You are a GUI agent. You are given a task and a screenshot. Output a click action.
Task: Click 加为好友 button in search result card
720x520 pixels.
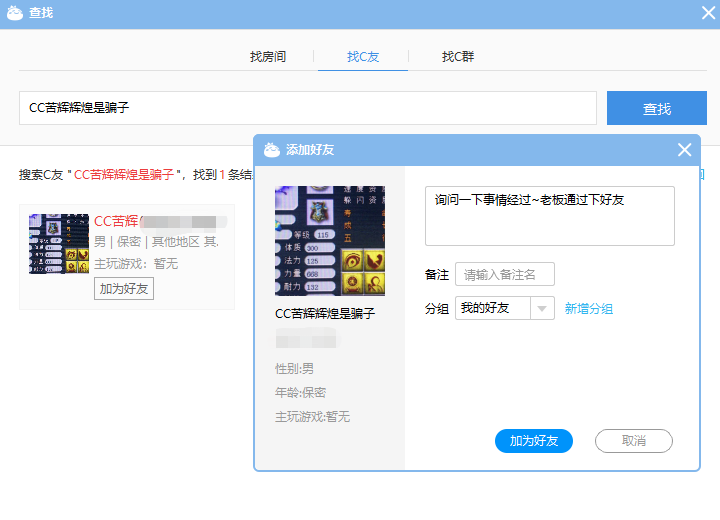tap(124, 288)
